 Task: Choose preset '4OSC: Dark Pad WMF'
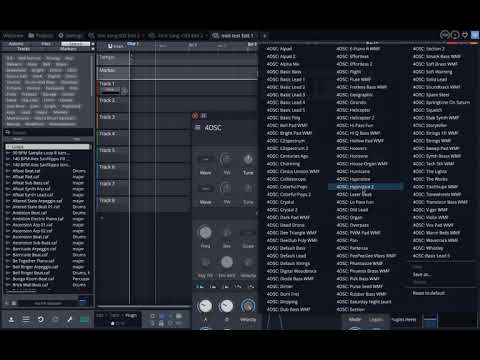pyautogui.click(x=288, y=217)
